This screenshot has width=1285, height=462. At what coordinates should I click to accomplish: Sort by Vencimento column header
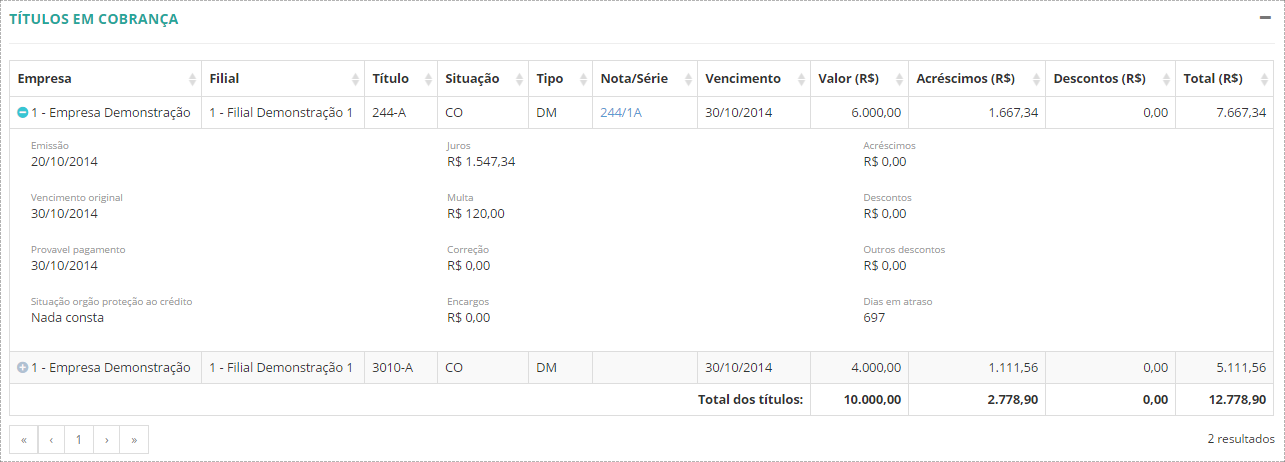pyautogui.click(x=743, y=79)
